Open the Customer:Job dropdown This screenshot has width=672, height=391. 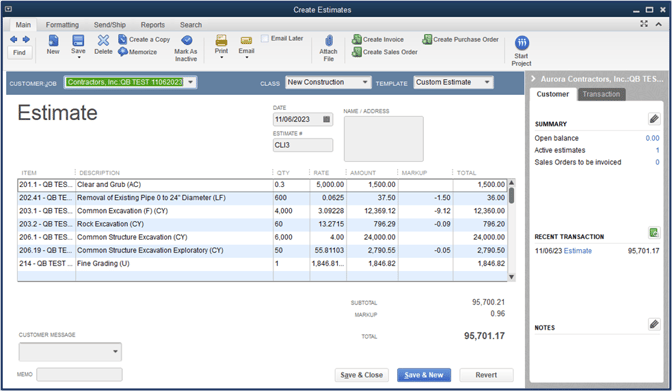191,82
